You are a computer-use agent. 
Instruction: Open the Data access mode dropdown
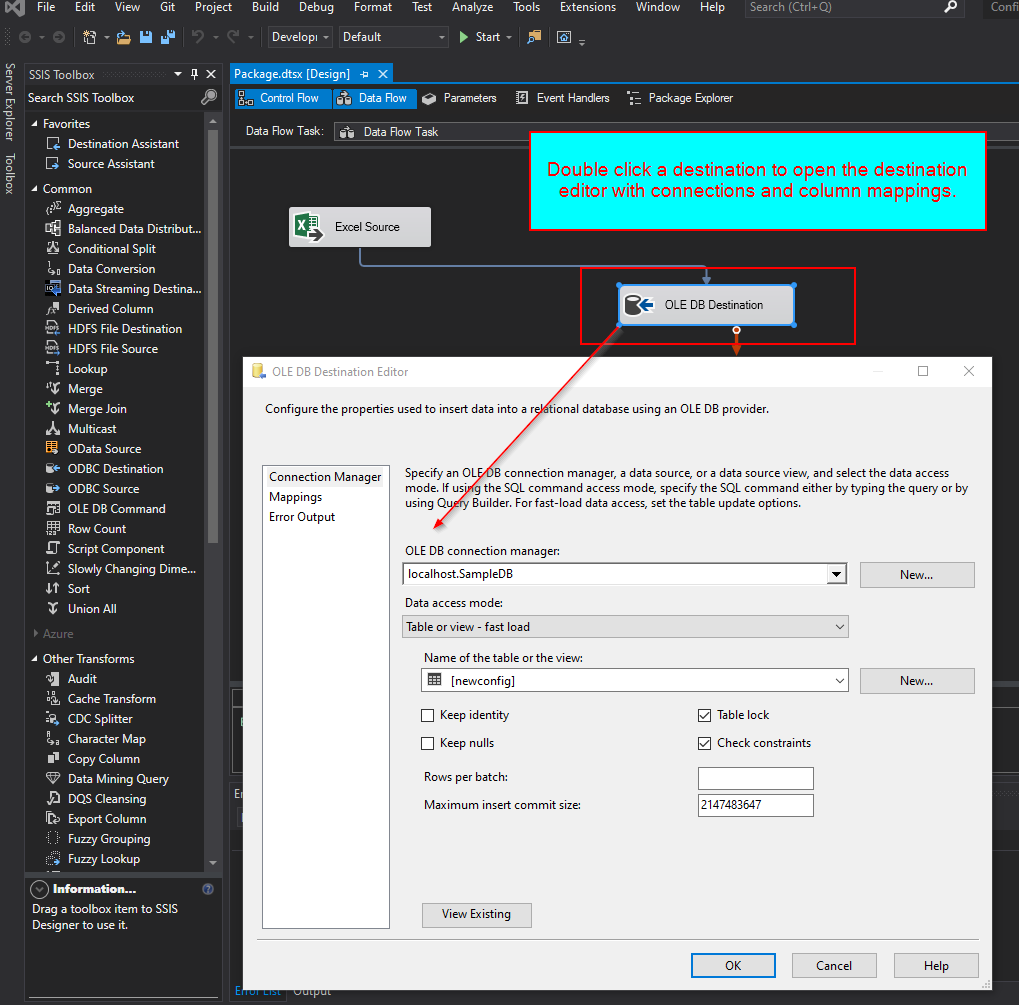coord(839,627)
